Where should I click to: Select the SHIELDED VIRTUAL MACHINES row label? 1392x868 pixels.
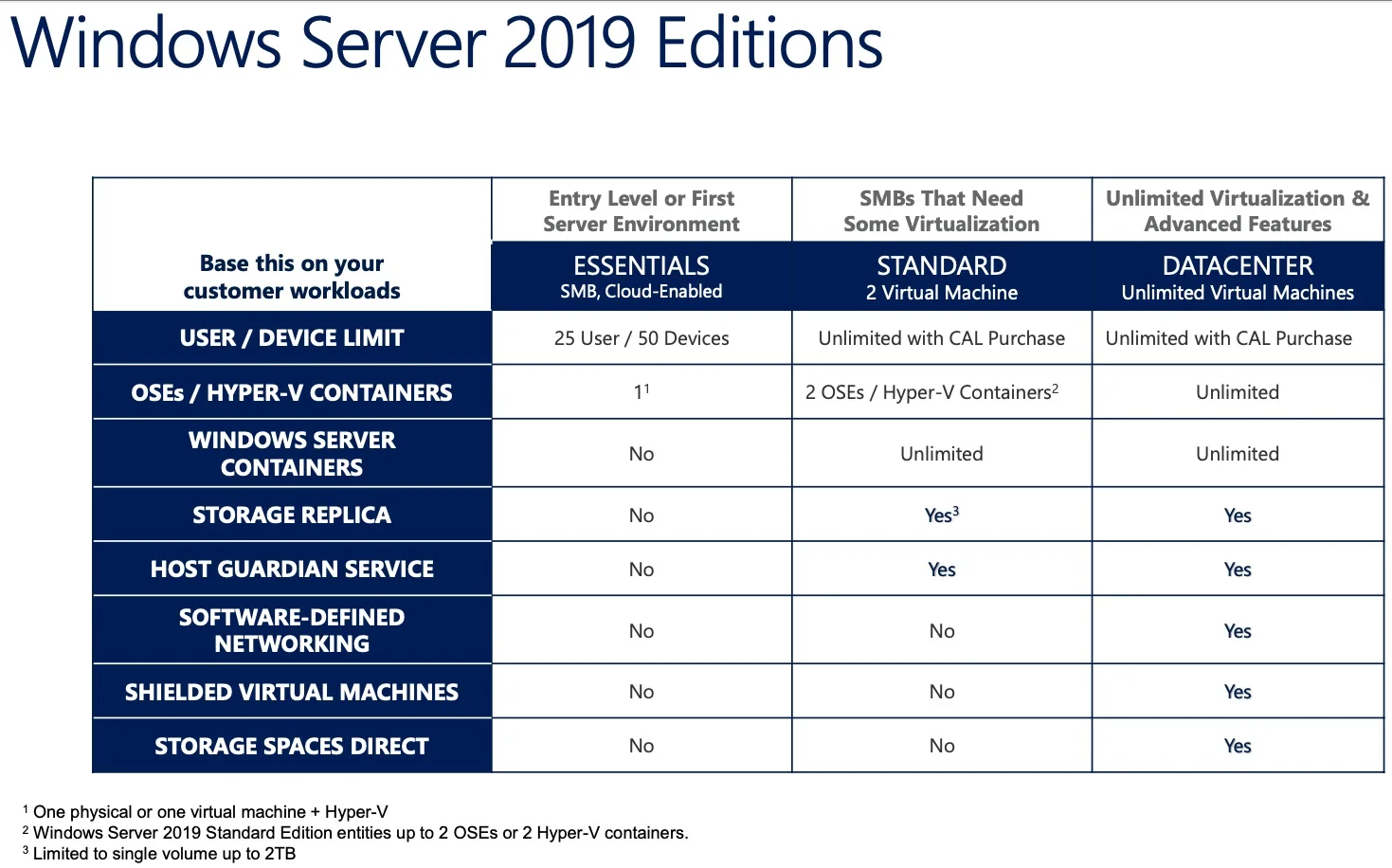(291, 692)
